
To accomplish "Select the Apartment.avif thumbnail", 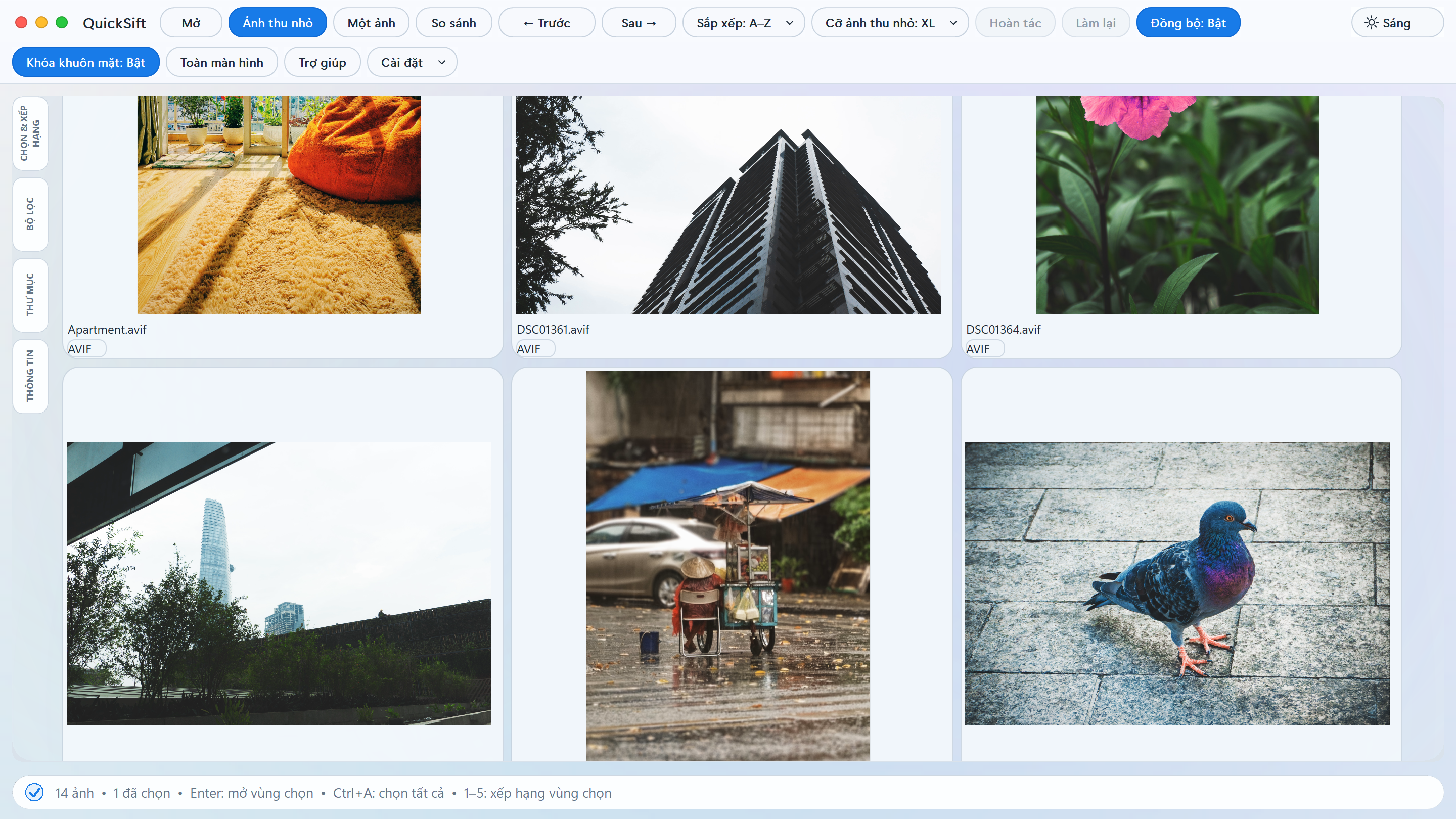I will coord(279,205).
